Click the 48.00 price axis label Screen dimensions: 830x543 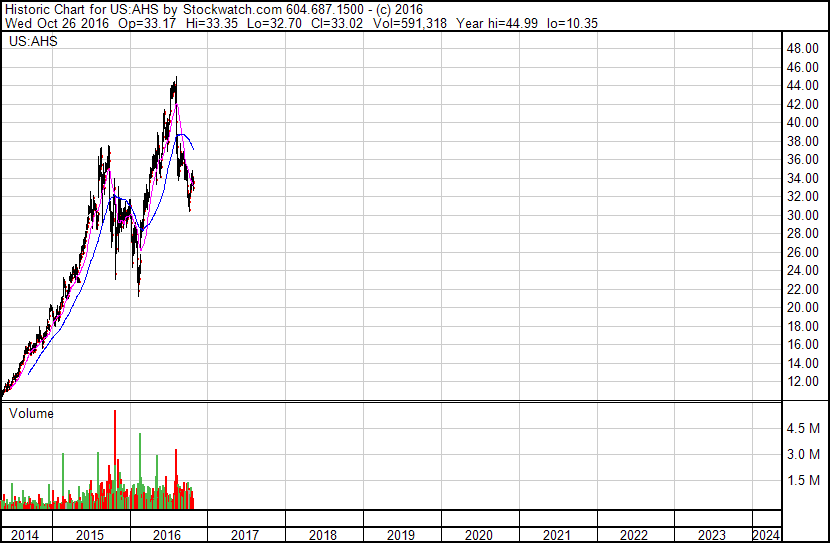click(x=802, y=49)
